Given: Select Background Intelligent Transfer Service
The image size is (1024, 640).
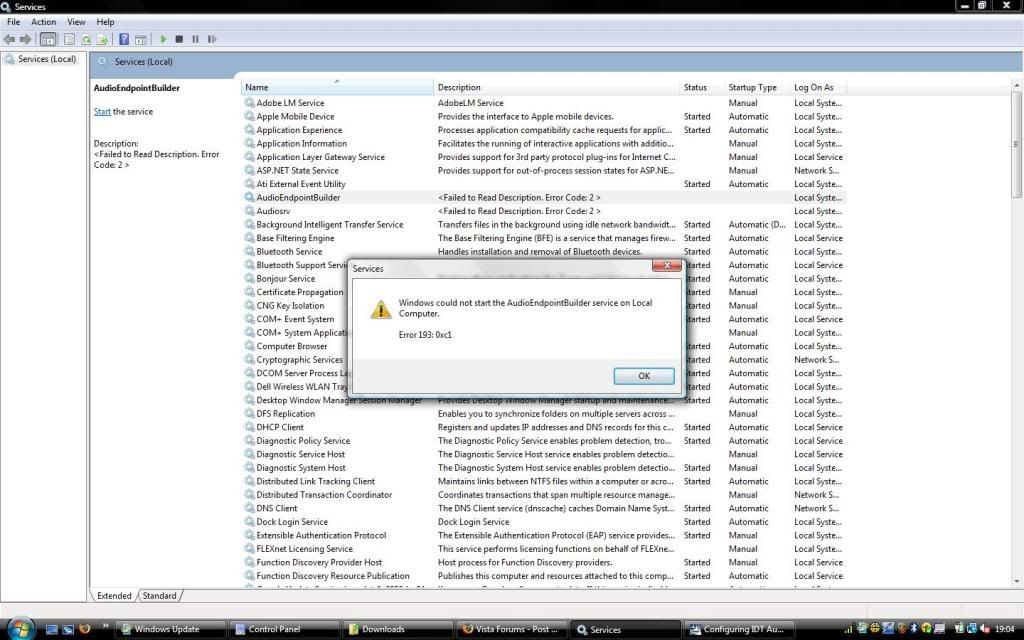Looking at the screenshot, I should pos(330,225).
